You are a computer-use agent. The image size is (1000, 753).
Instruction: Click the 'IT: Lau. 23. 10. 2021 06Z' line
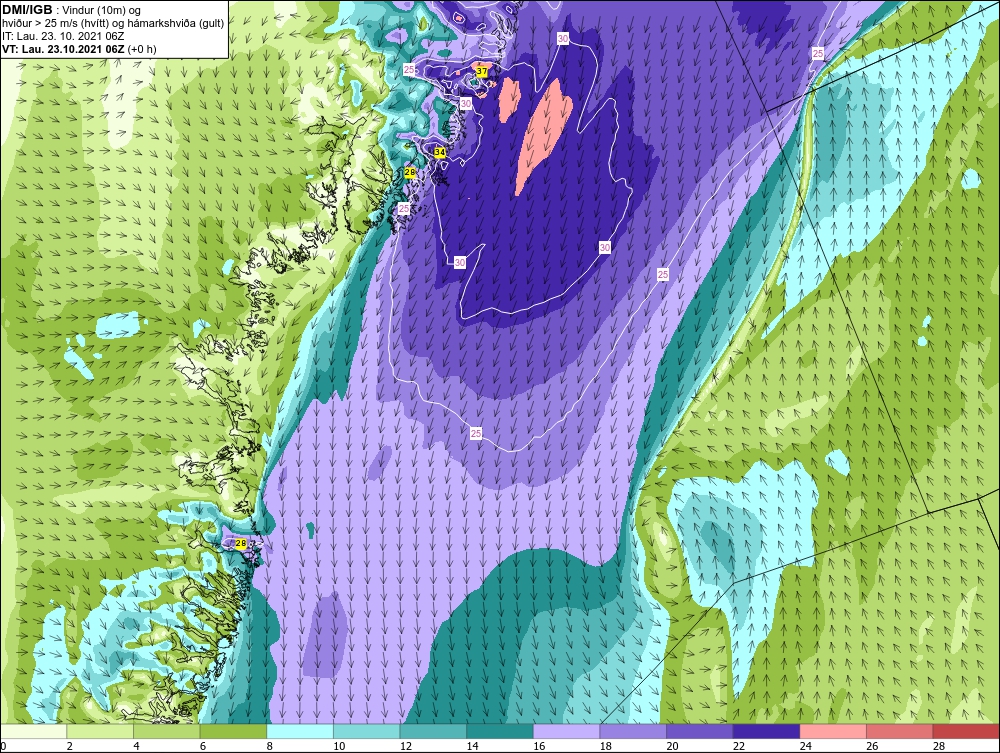coord(63,36)
